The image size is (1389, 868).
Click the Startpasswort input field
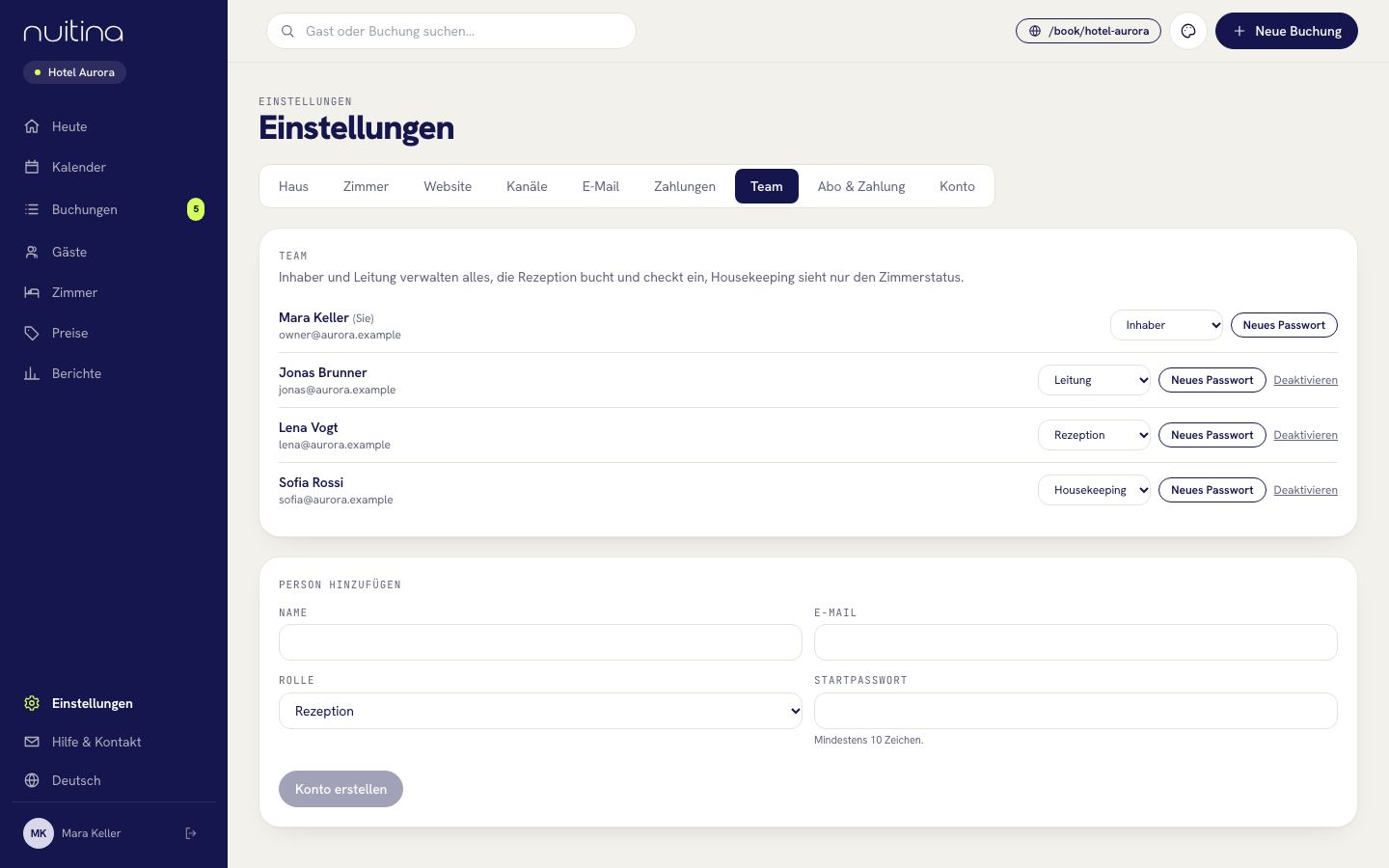click(x=1076, y=711)
